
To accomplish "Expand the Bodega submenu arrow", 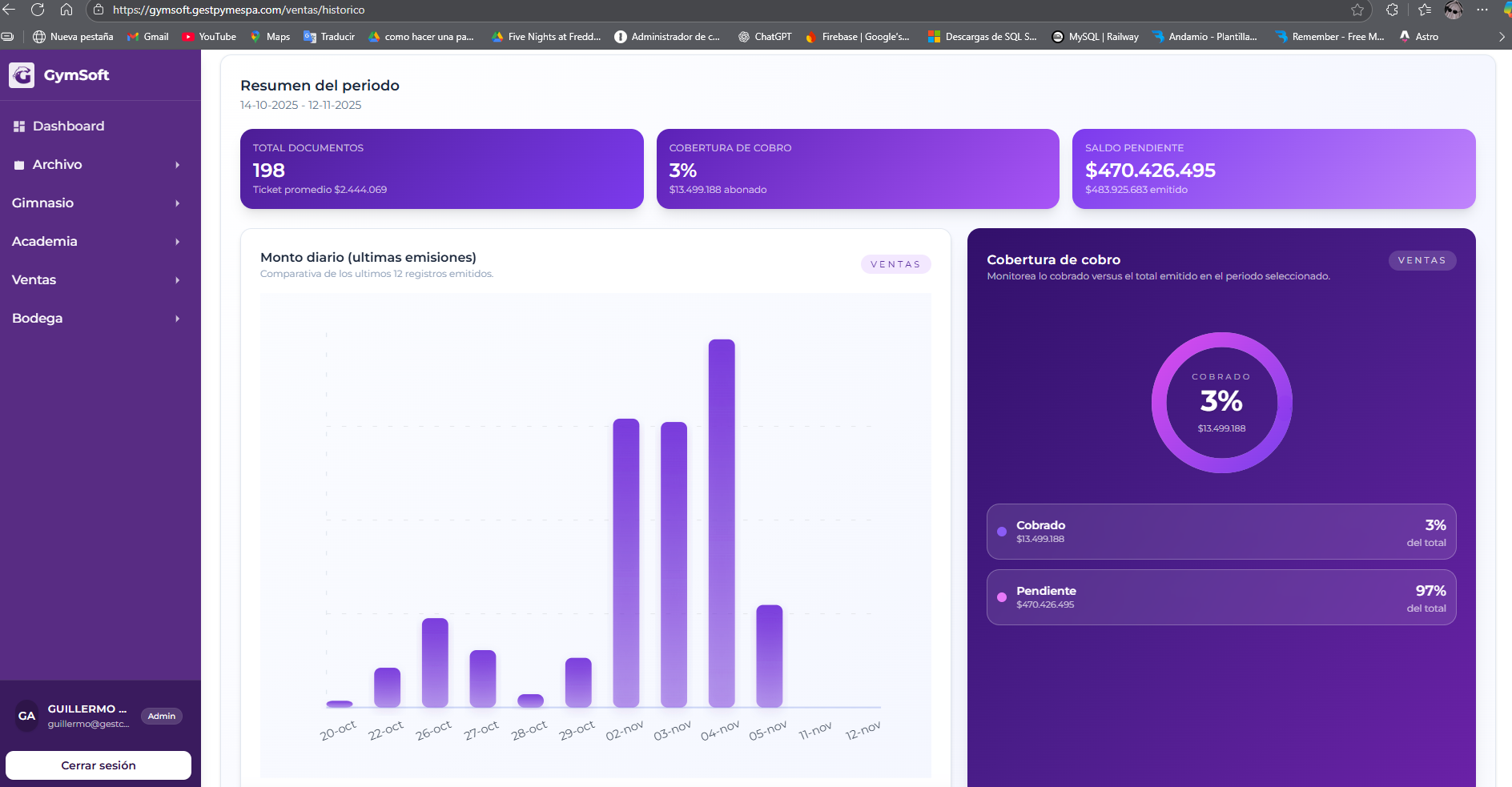I will (177, 319).
